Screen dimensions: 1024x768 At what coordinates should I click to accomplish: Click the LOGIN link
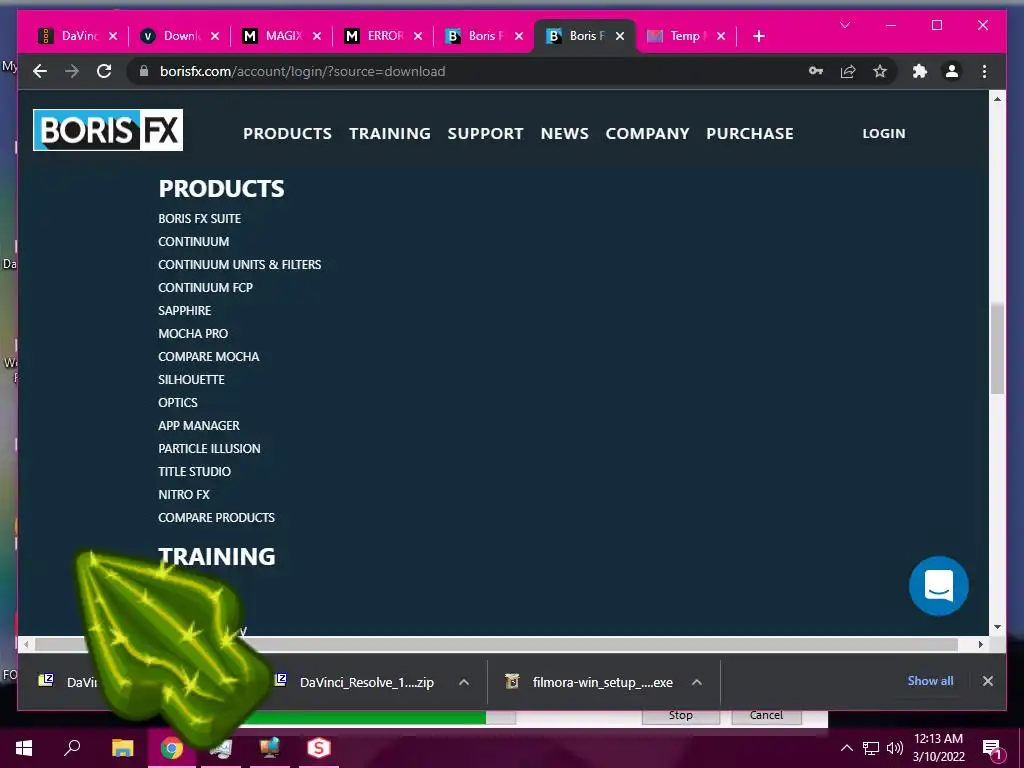884,133
